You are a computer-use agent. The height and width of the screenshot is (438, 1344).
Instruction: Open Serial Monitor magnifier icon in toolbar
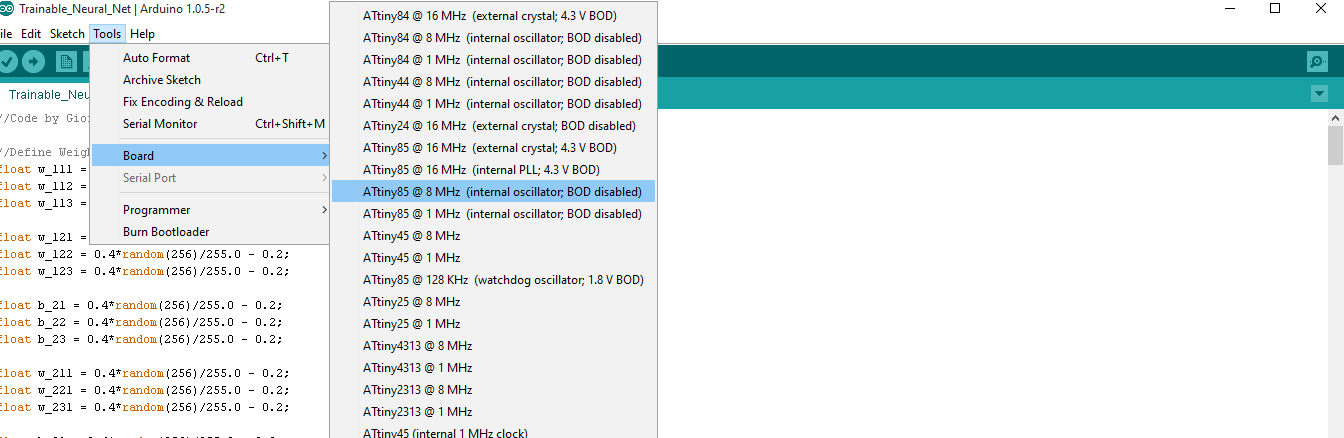point(1317,62)
